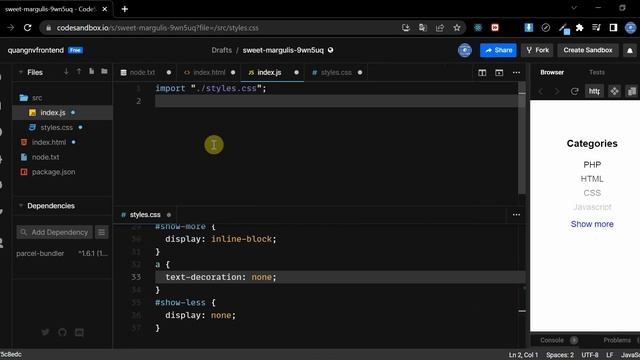640x360 pixels.
Task: Open notifications bell in CodeSandbox header
Action: pyautogui.click(x=630, y=51)
